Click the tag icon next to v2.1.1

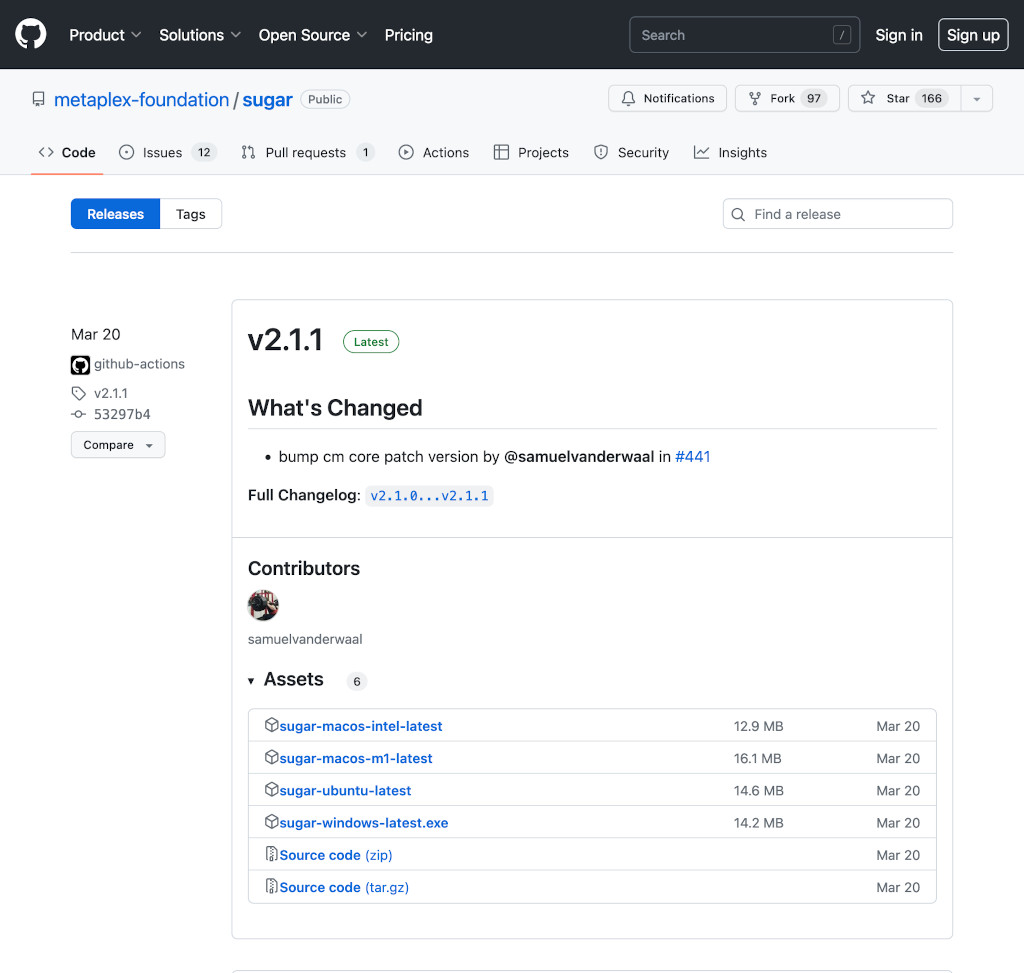tap(78, 393)
